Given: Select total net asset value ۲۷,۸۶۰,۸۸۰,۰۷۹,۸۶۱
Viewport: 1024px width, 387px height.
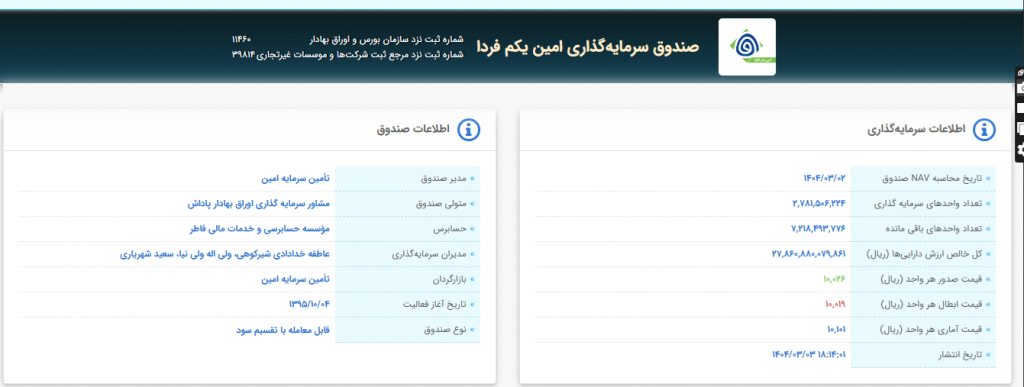Looking at the screenshot, I should point(809,254).
